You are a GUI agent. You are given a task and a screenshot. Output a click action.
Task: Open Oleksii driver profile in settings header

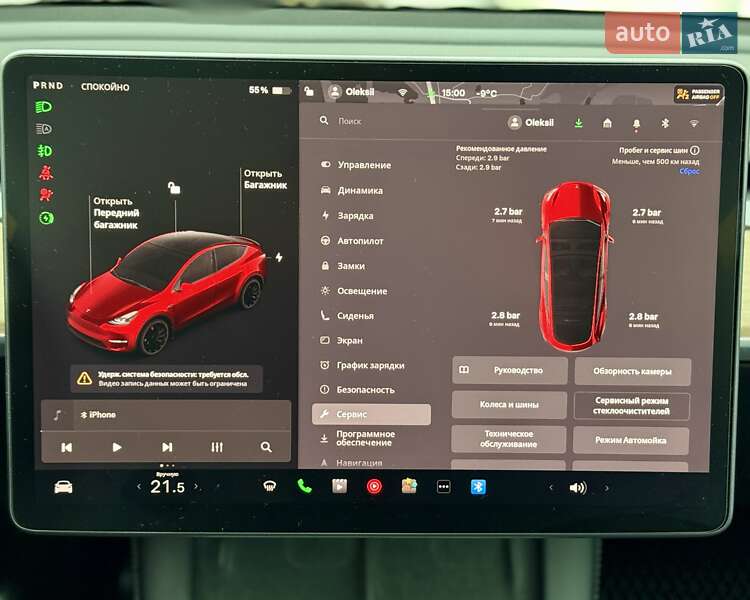coord(530,123)
